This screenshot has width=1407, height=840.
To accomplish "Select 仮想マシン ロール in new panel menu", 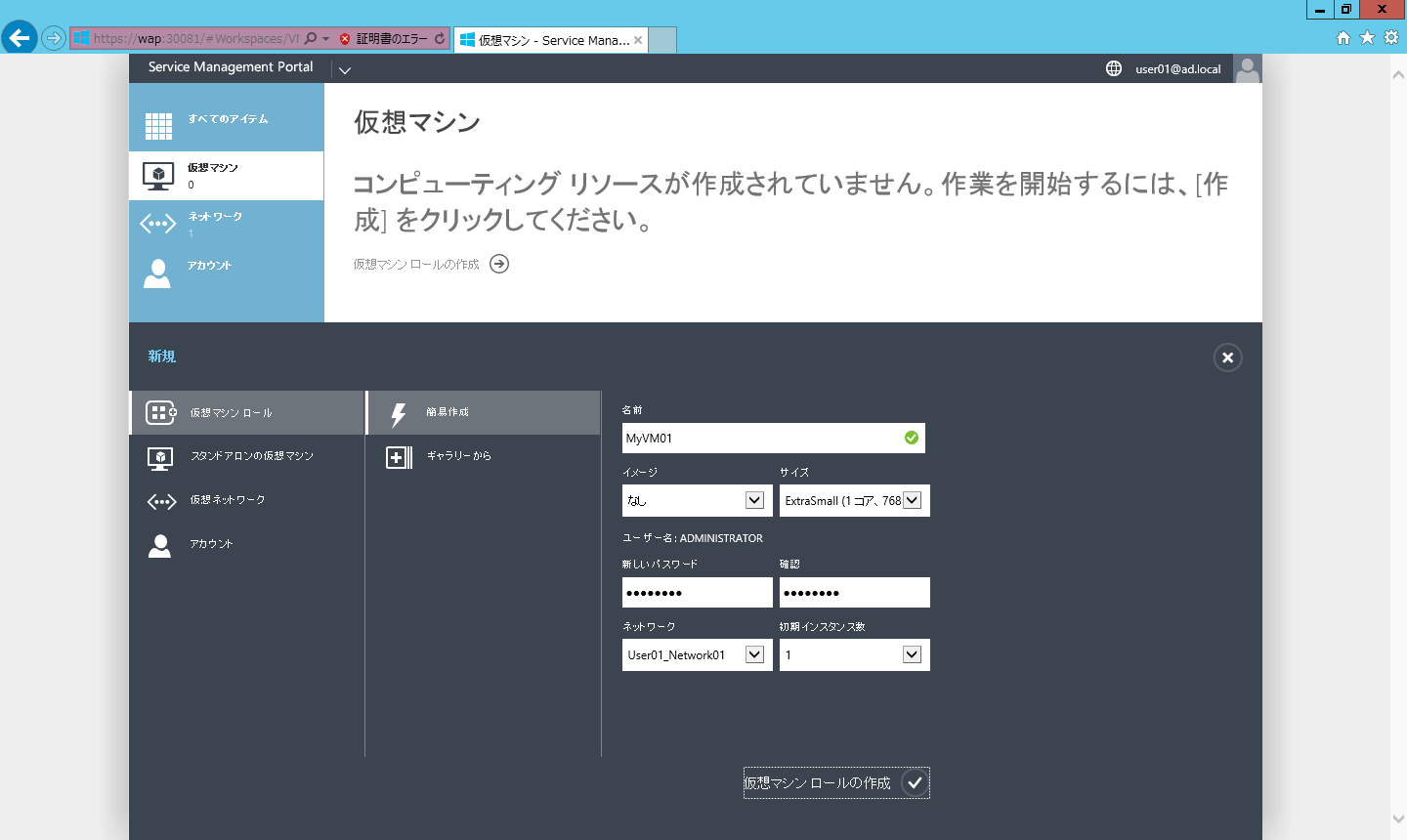I will point(247,412).
